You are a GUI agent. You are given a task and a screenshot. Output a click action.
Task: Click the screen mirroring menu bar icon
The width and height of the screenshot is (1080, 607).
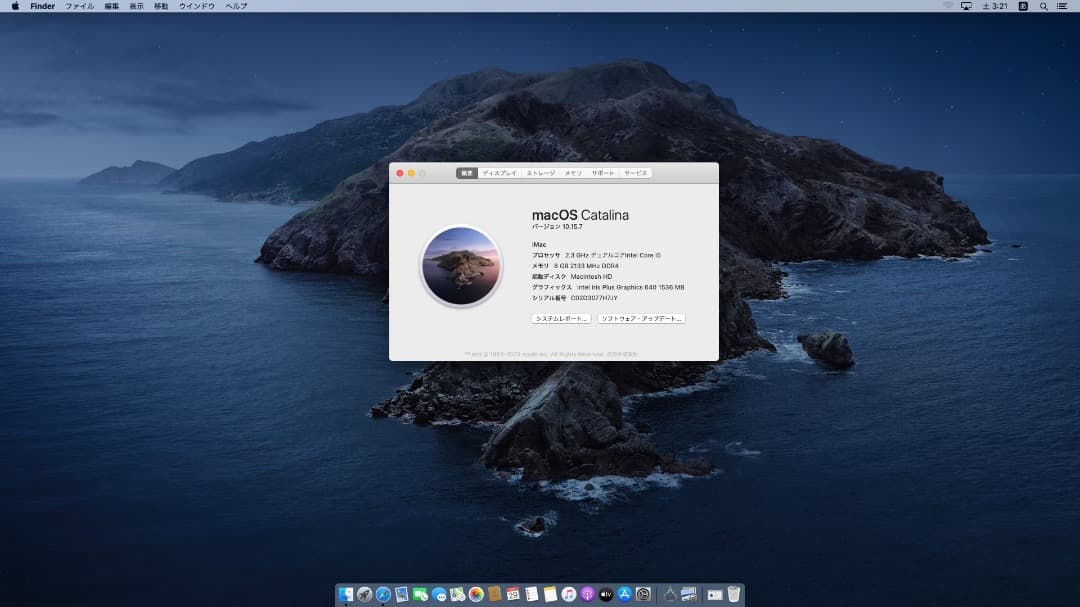click(x=967, y=6)
